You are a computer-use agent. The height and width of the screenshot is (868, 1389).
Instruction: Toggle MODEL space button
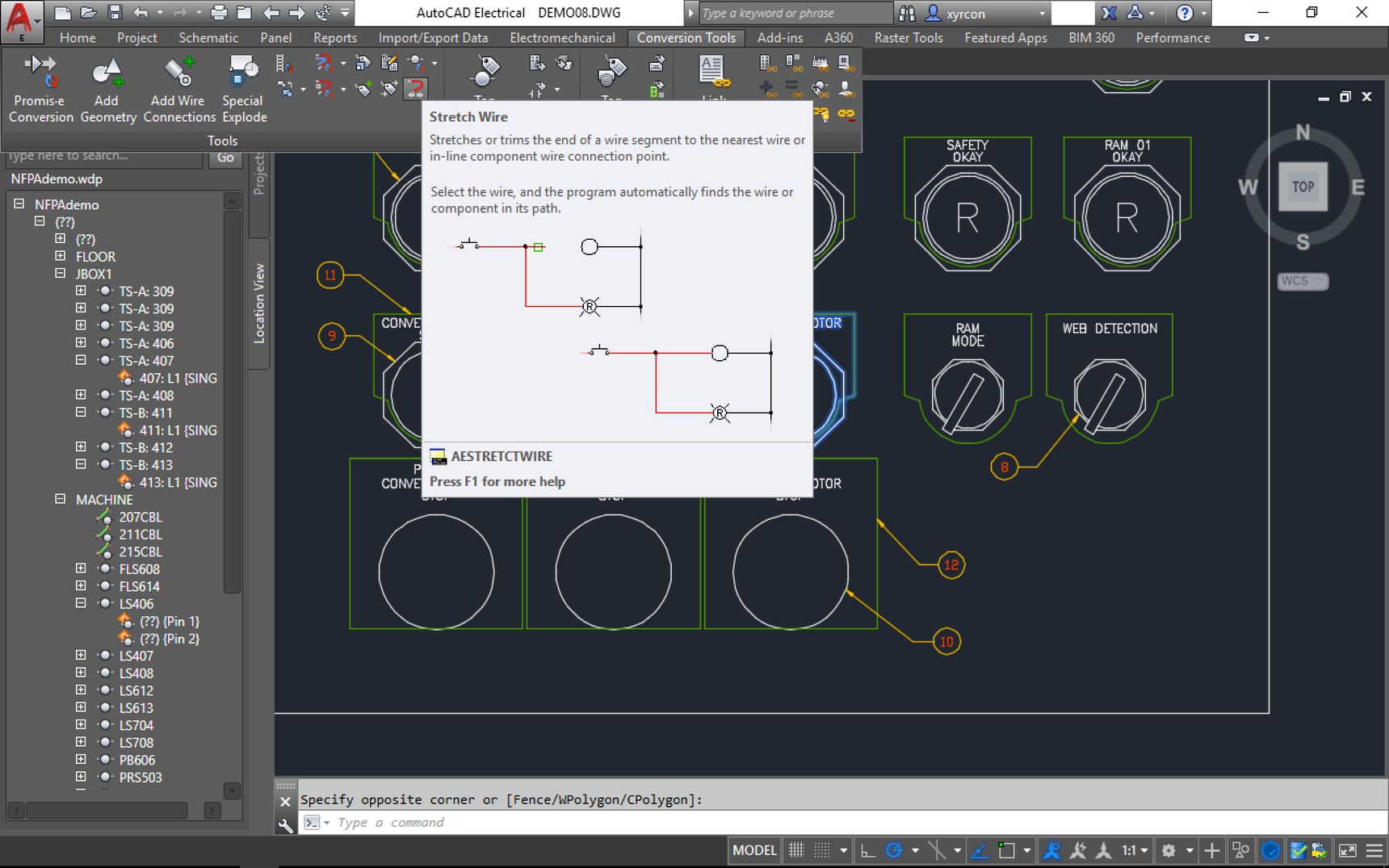(x=754, y=850)
